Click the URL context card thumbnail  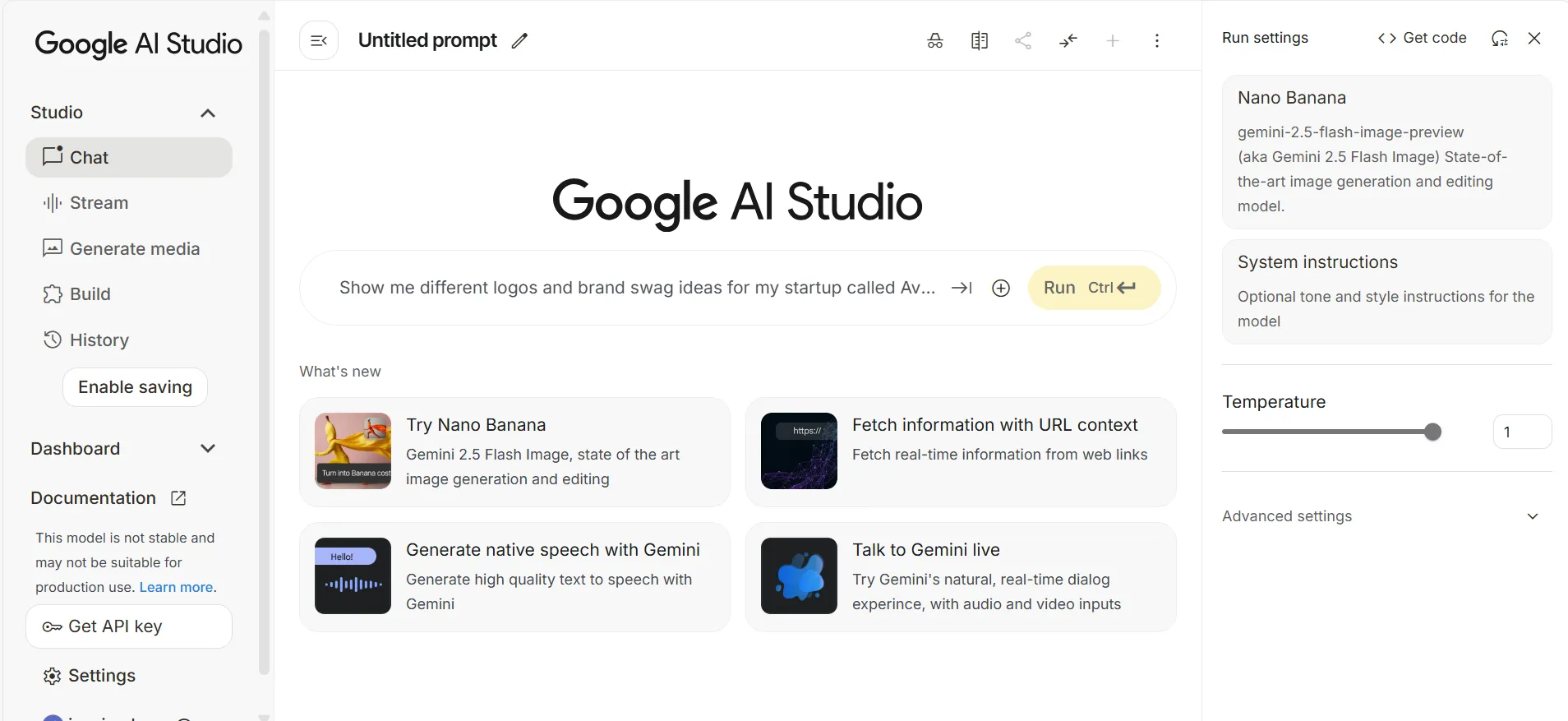tap(799, 451)
